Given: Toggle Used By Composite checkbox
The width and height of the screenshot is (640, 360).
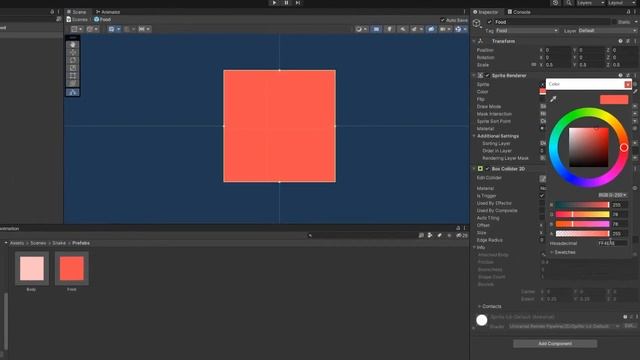Looking at the screenshot, I should pos(542,211).
